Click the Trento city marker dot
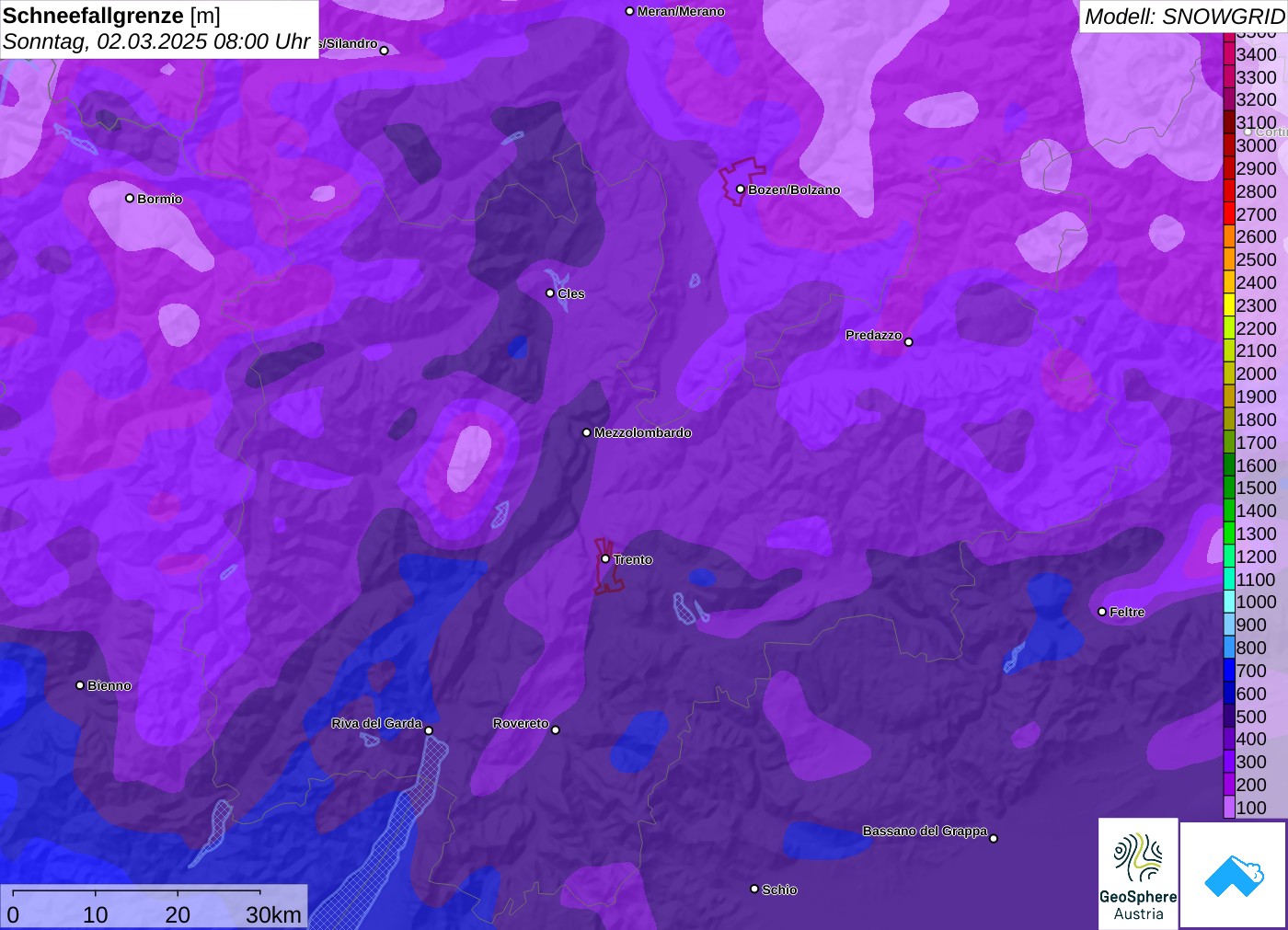 (x=605, y=558)
